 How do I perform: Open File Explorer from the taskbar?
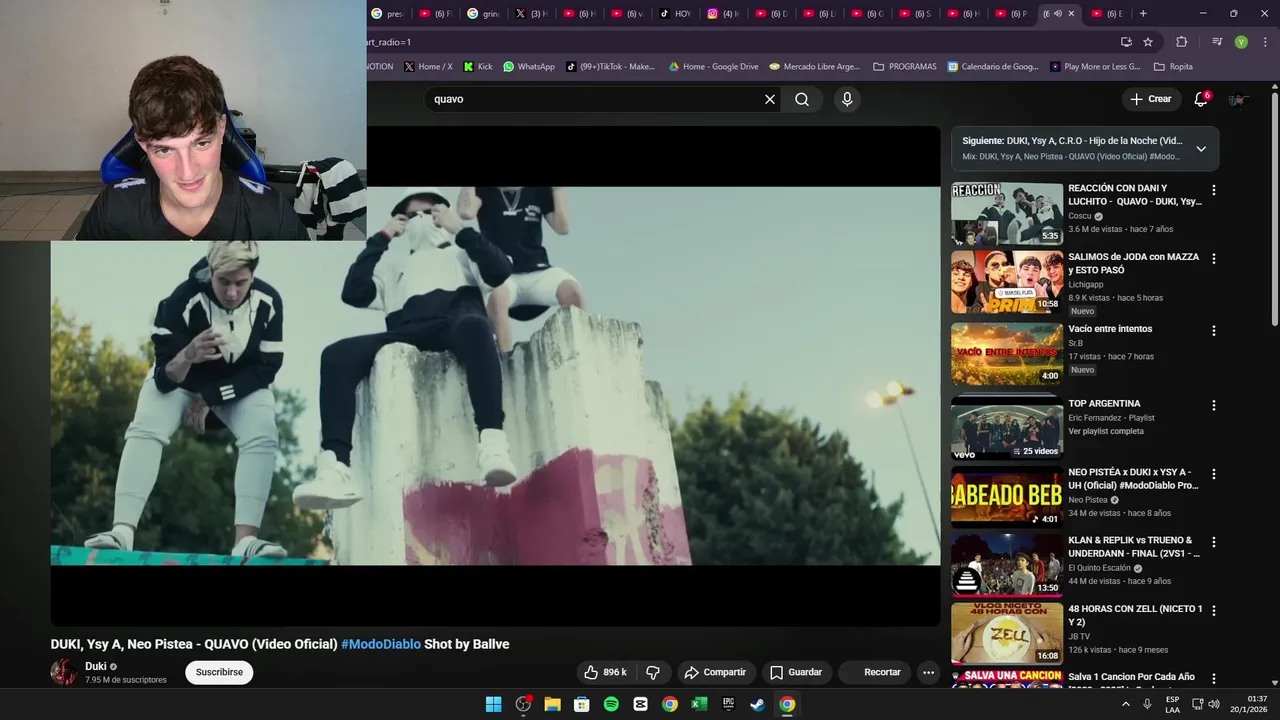pos(552,704)
